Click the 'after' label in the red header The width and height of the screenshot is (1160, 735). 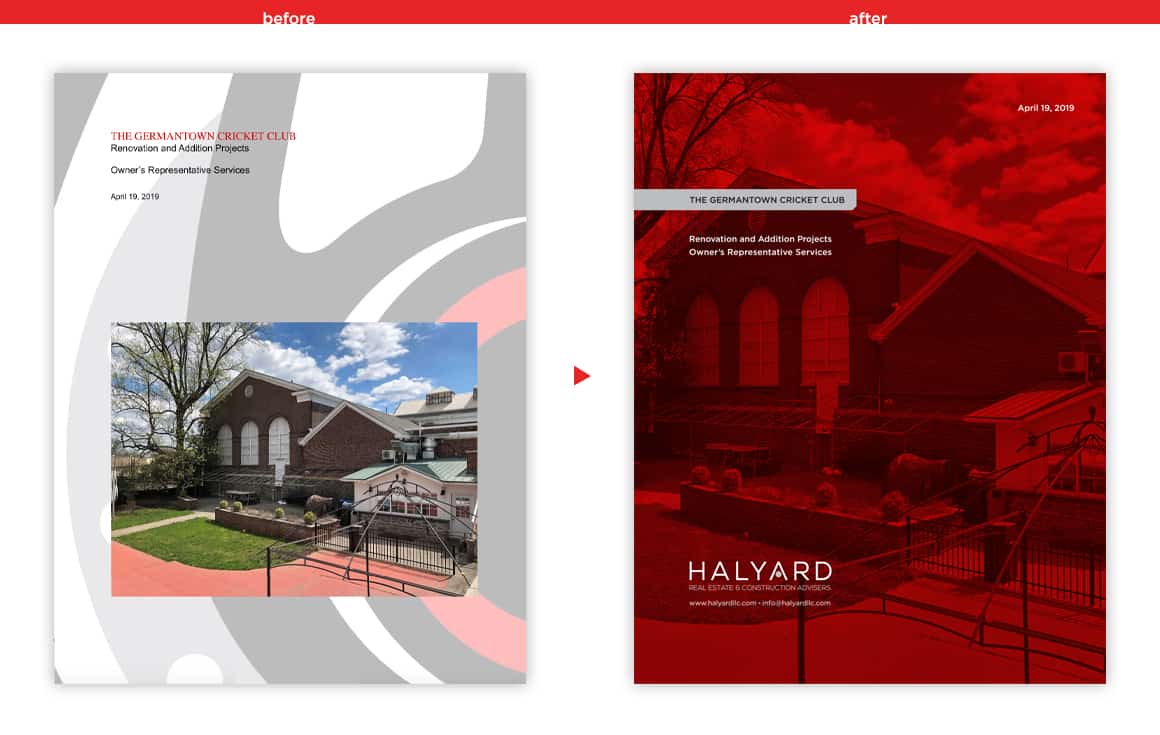click(868, 18)
